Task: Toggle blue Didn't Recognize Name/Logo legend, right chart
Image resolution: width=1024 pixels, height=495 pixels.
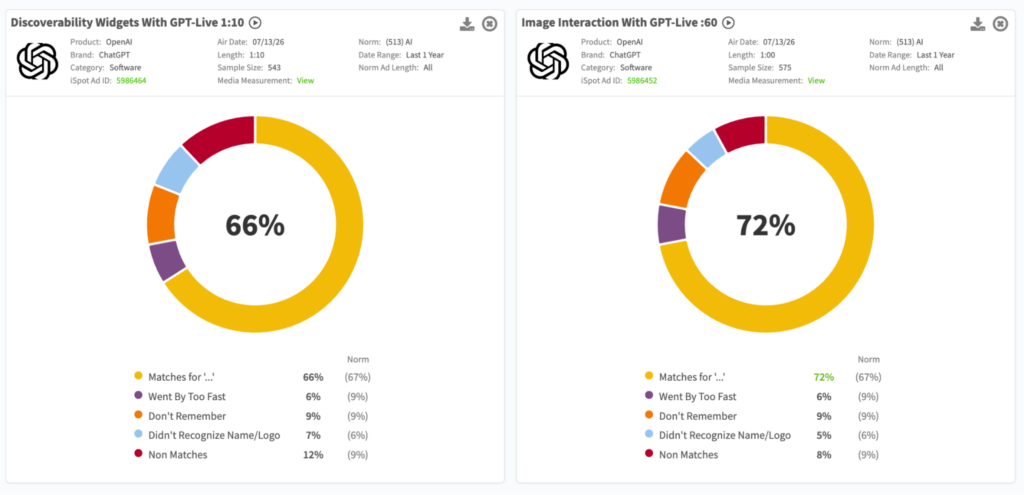Action: point(648,435)
